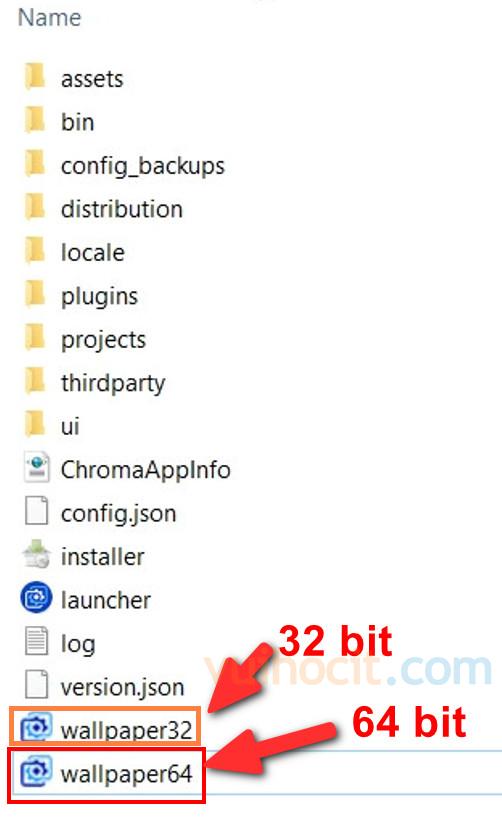Click the wallpaper32 file name
Image resolution: width=502 pixels, height=817 pixels.
(127, 730)
